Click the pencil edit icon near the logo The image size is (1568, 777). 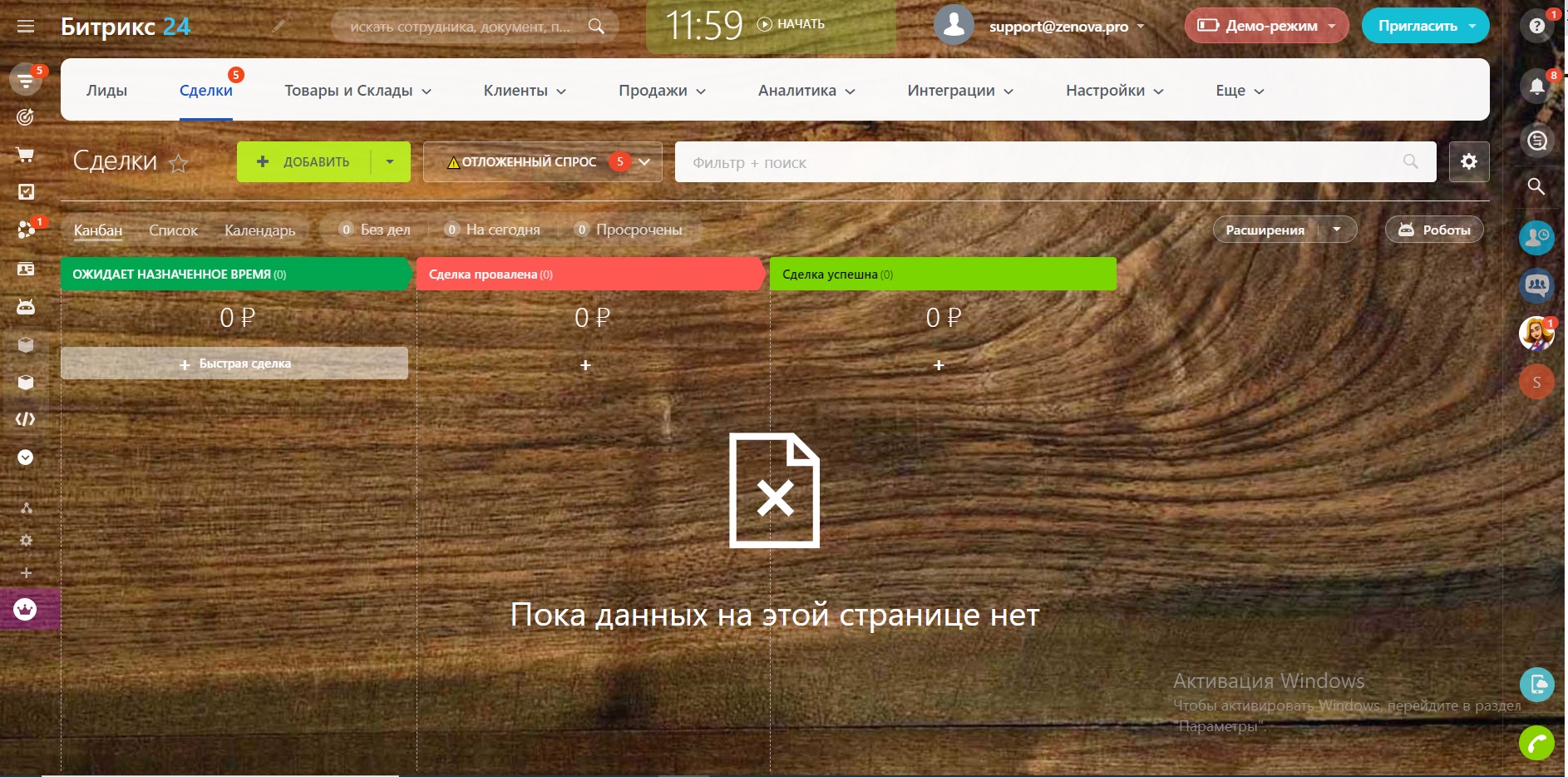[279, 27]
